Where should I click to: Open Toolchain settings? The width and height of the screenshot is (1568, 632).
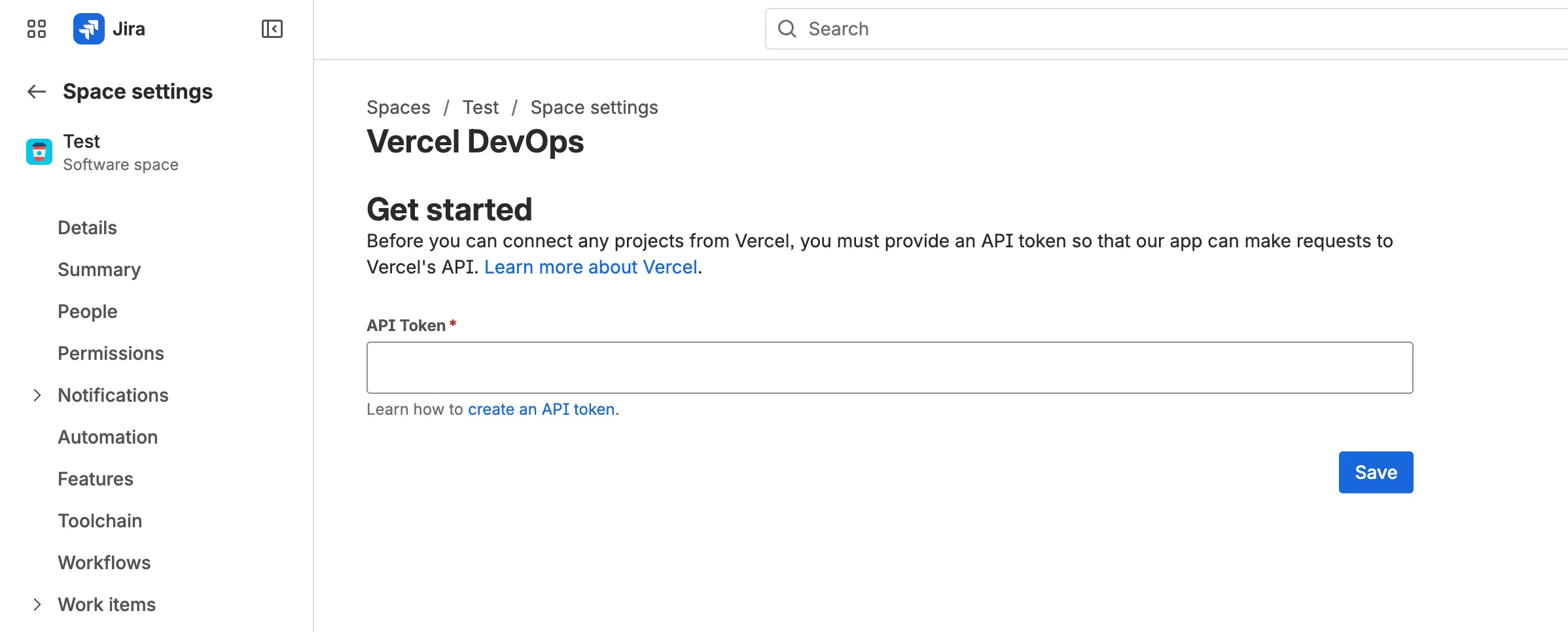click(x=99, y=520)
